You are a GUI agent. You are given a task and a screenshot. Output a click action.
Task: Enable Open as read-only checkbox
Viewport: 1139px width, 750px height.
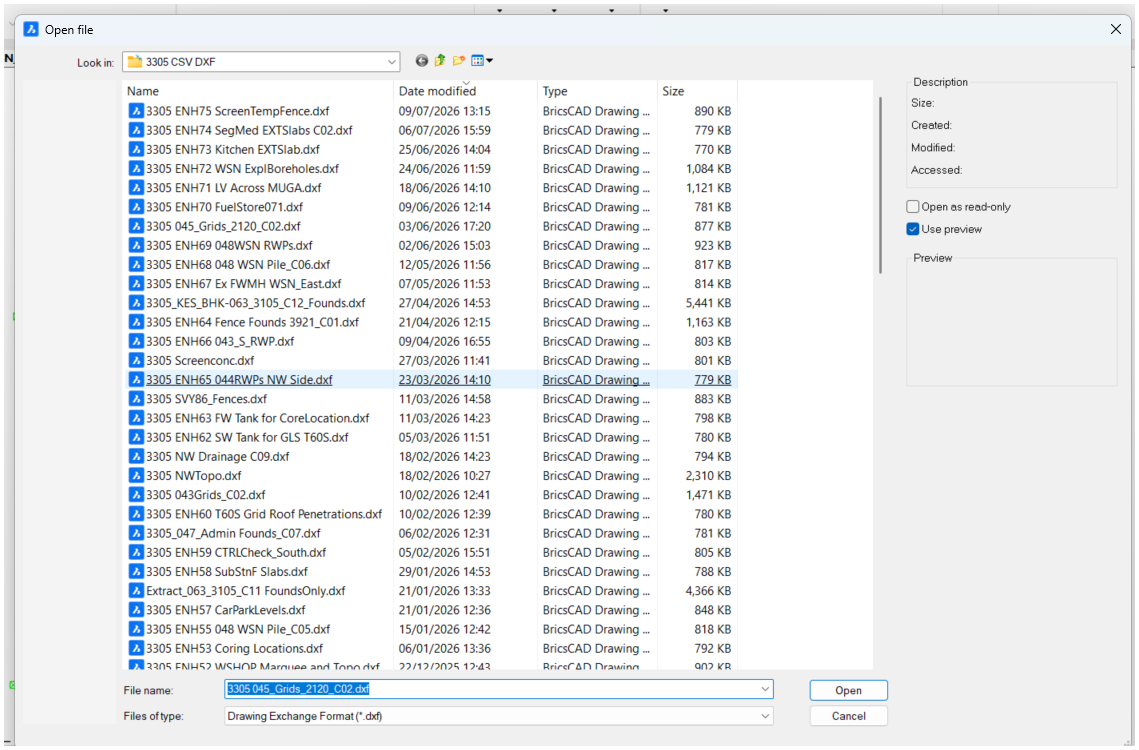click(913, 206)
